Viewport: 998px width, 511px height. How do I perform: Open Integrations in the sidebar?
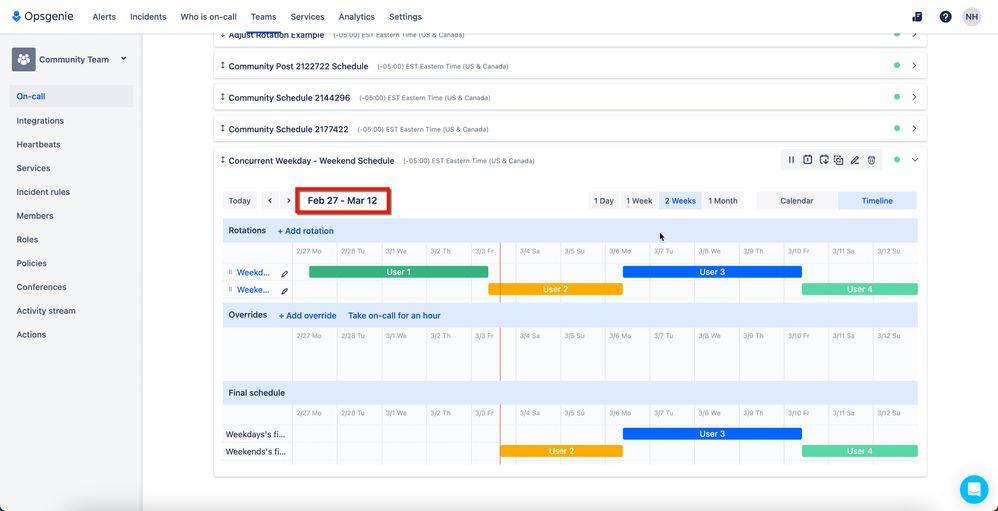40,120
